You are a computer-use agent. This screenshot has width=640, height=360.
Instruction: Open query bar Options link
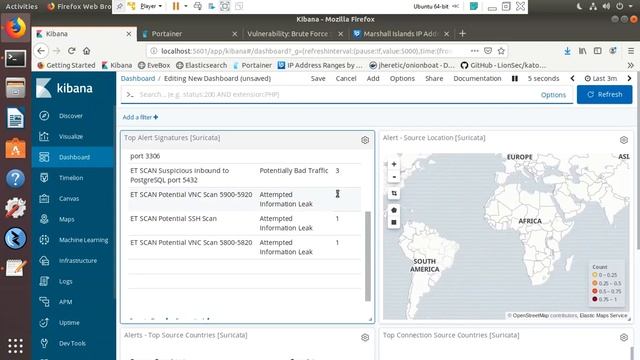click(553, 95)
